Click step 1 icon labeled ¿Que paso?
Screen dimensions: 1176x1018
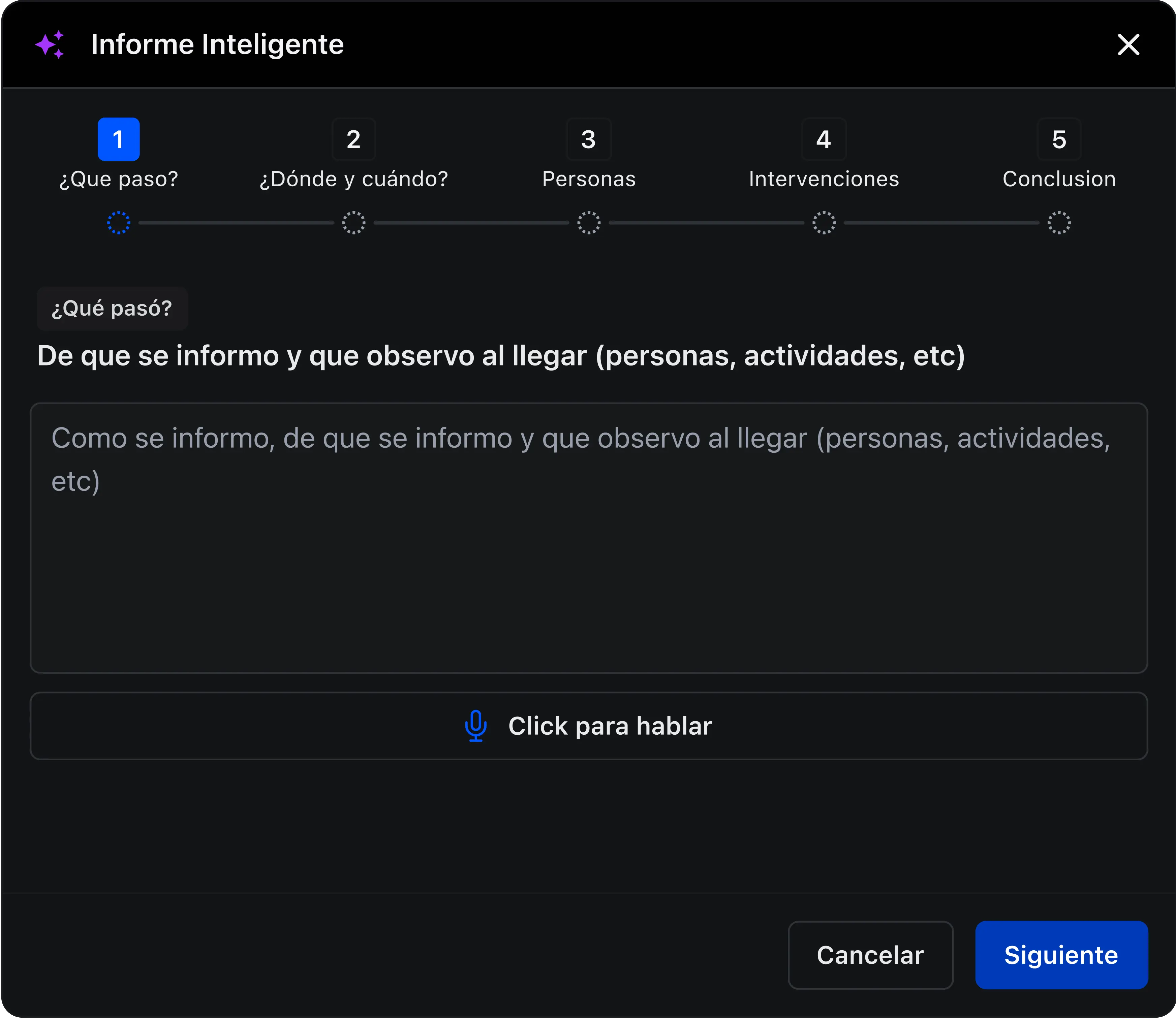tap(118, 138)
